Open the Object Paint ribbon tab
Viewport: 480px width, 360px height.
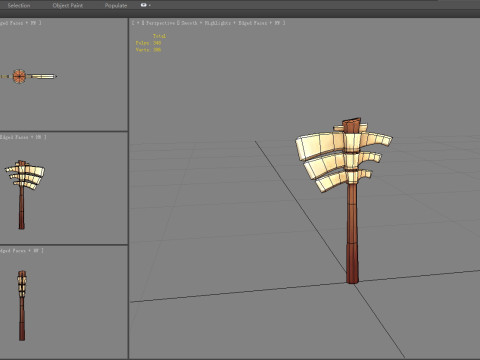click(x=68, y=5)
